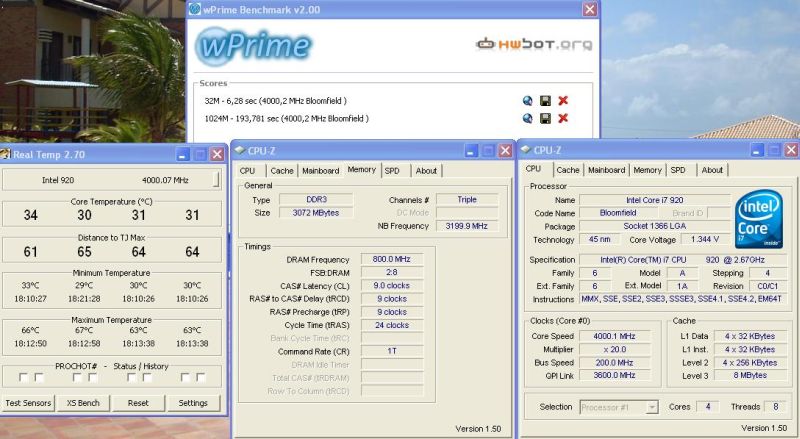
Task: Open the About tab in the CPU-Z Memory window
Action: coord(426,171)
